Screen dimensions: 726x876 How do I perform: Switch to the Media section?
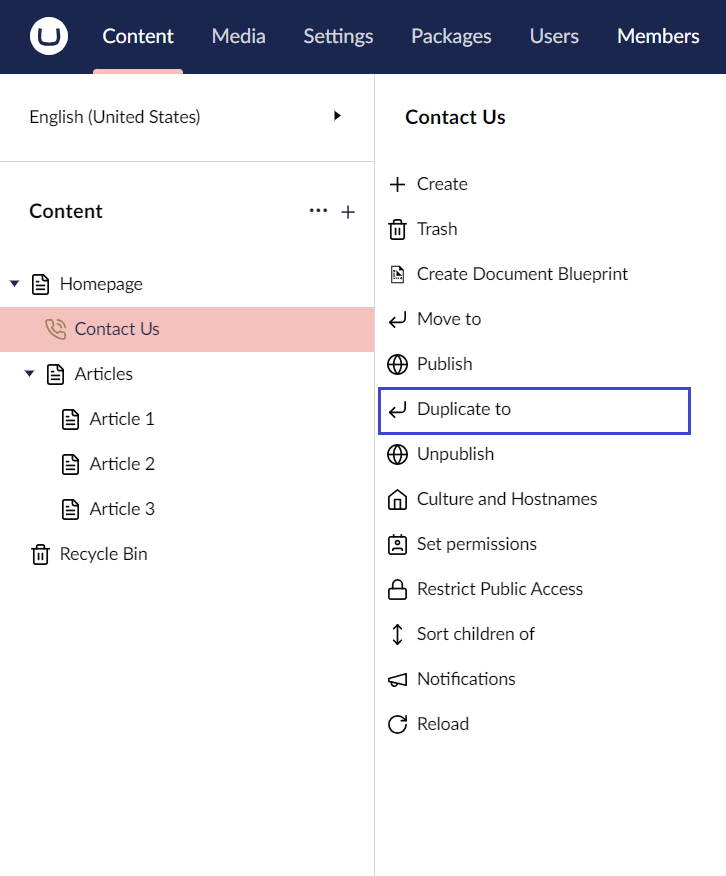click(x=238, y=36)
